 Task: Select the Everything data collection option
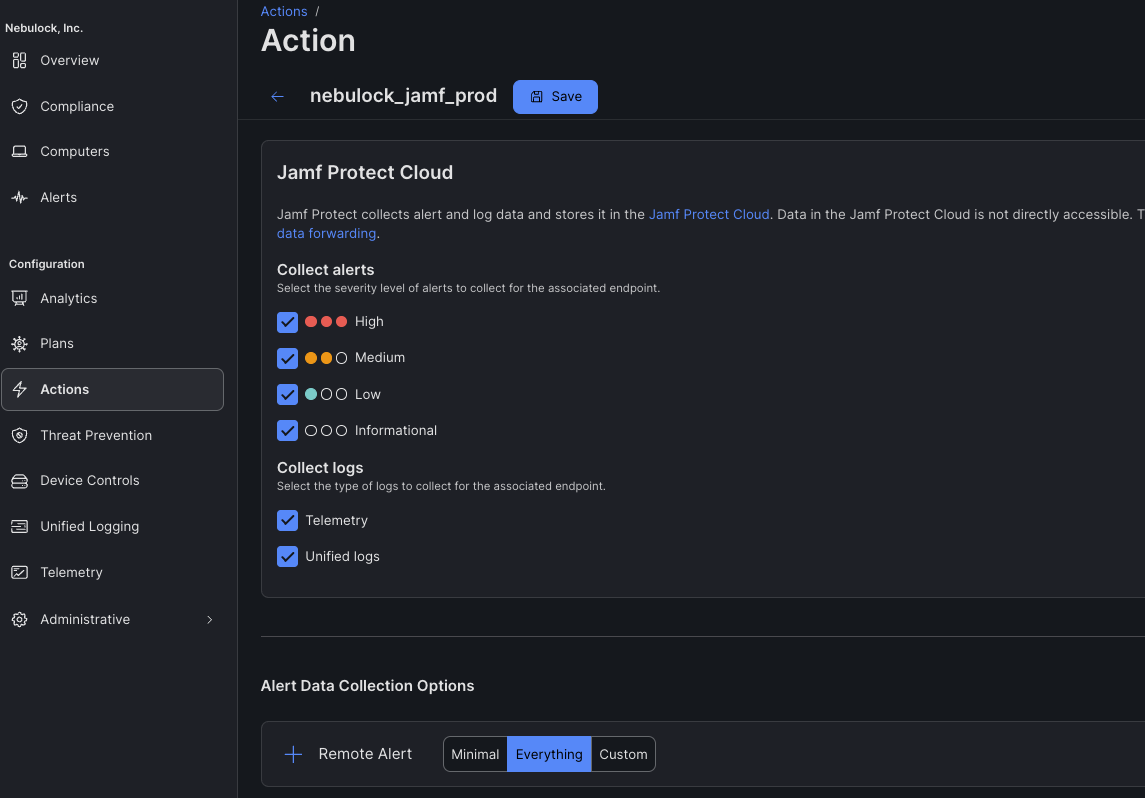[549, 755]
